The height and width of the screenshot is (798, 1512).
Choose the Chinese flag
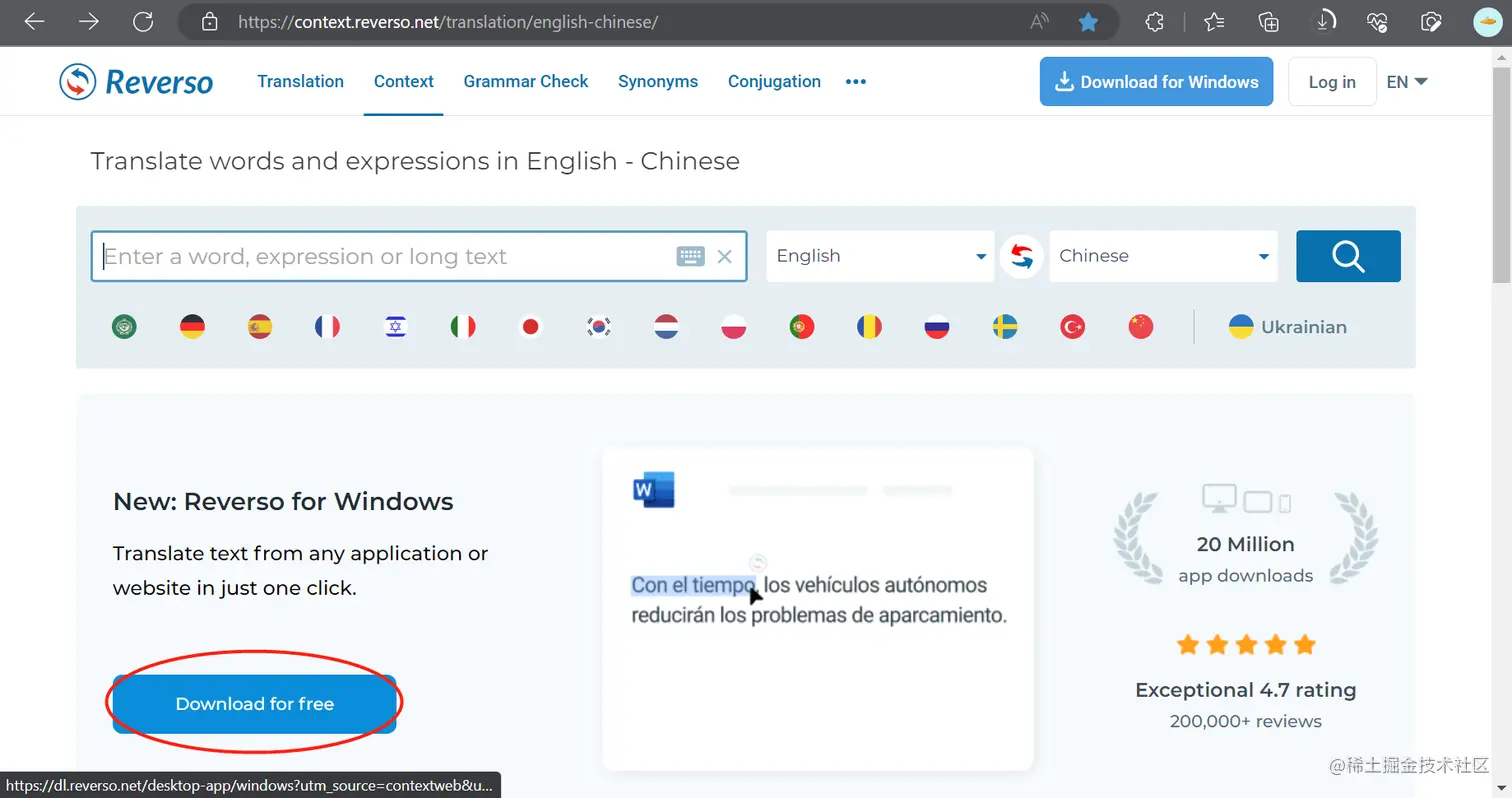[1141, 327]
